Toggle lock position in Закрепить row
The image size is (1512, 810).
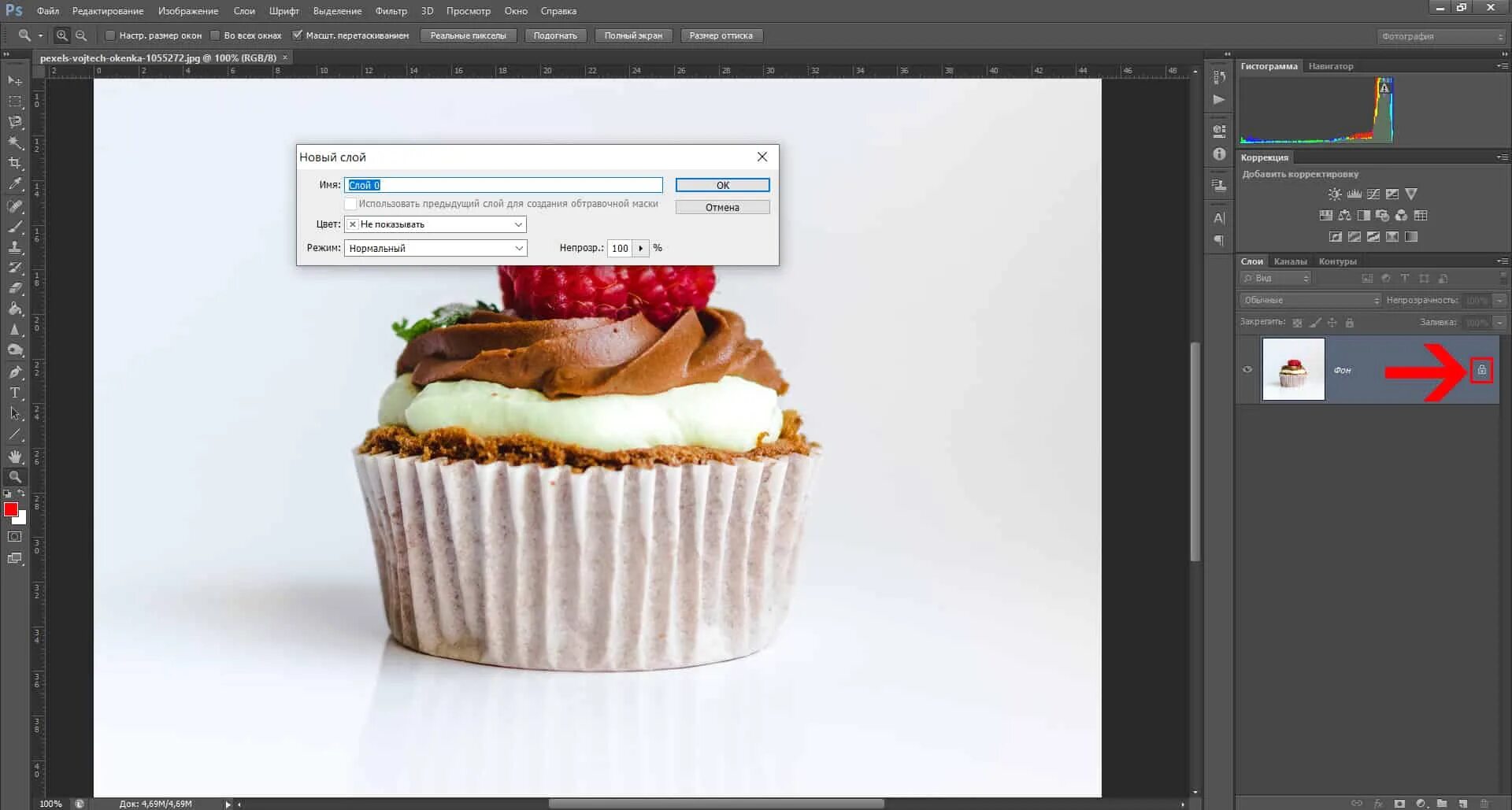[1332, 323]
